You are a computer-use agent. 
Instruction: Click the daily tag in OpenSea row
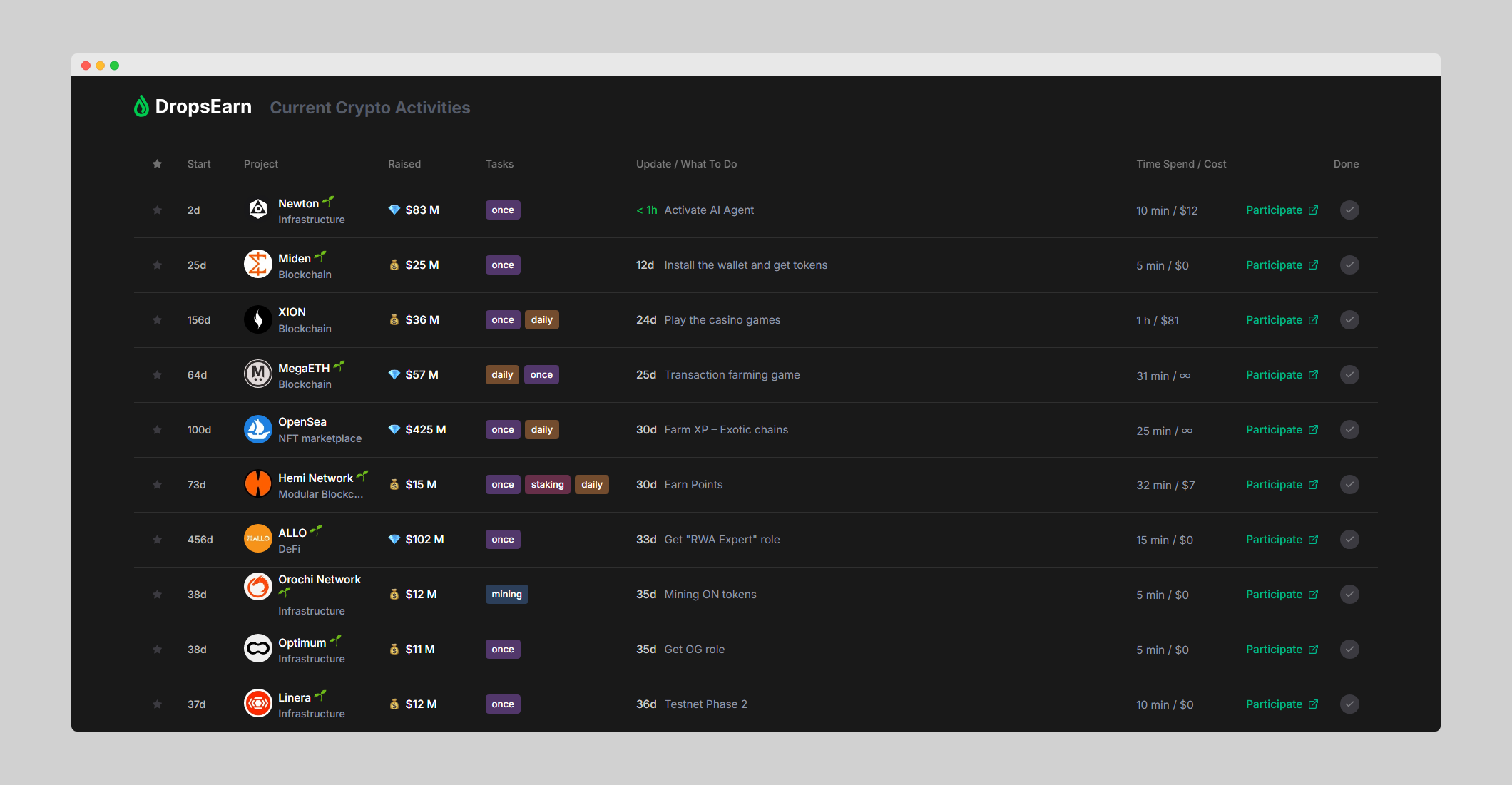(x=541, y=429)
